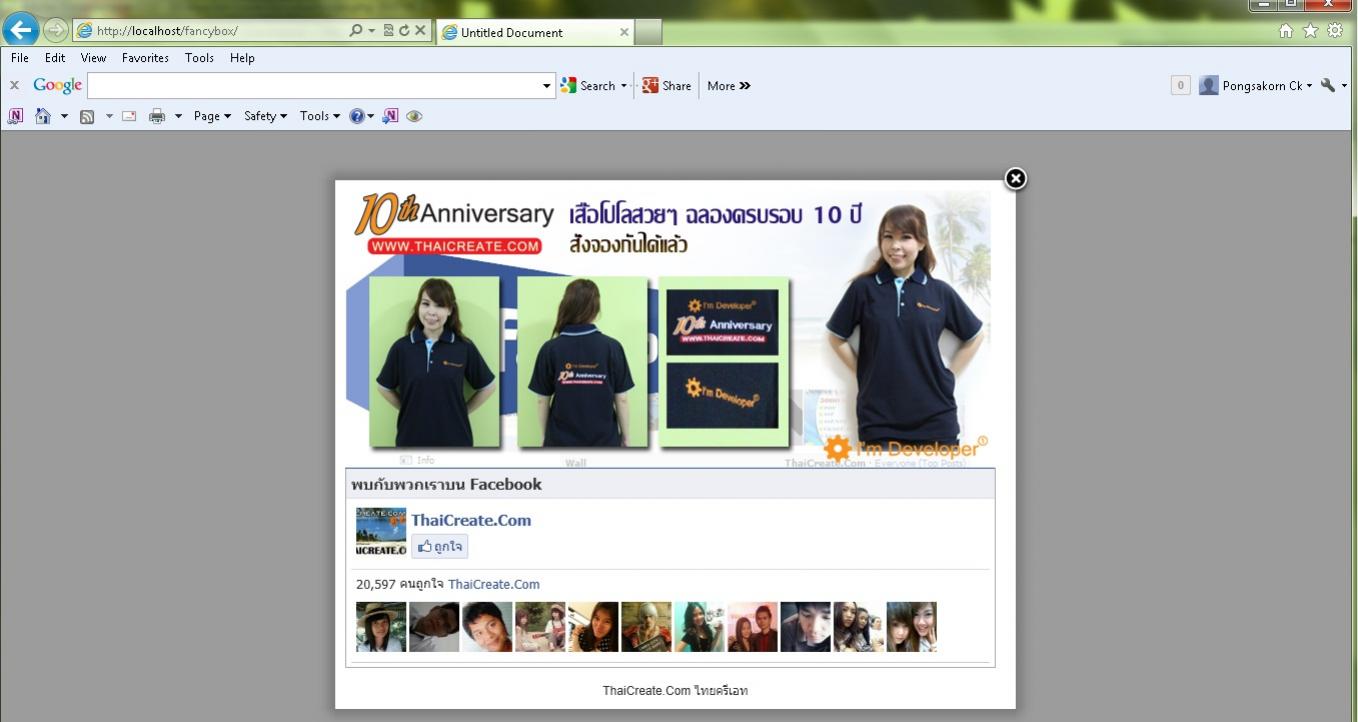Viewport: 1358px width, 722px height.
Task: Click the Read Mail envelope icon
Action: pos(129,116)
